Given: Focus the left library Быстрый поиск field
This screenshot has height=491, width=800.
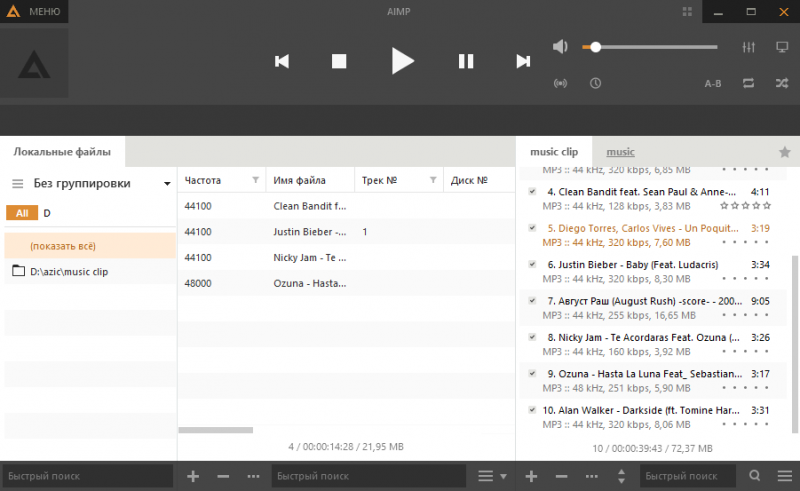Looking at the screenshot, I should click(88, 476).
